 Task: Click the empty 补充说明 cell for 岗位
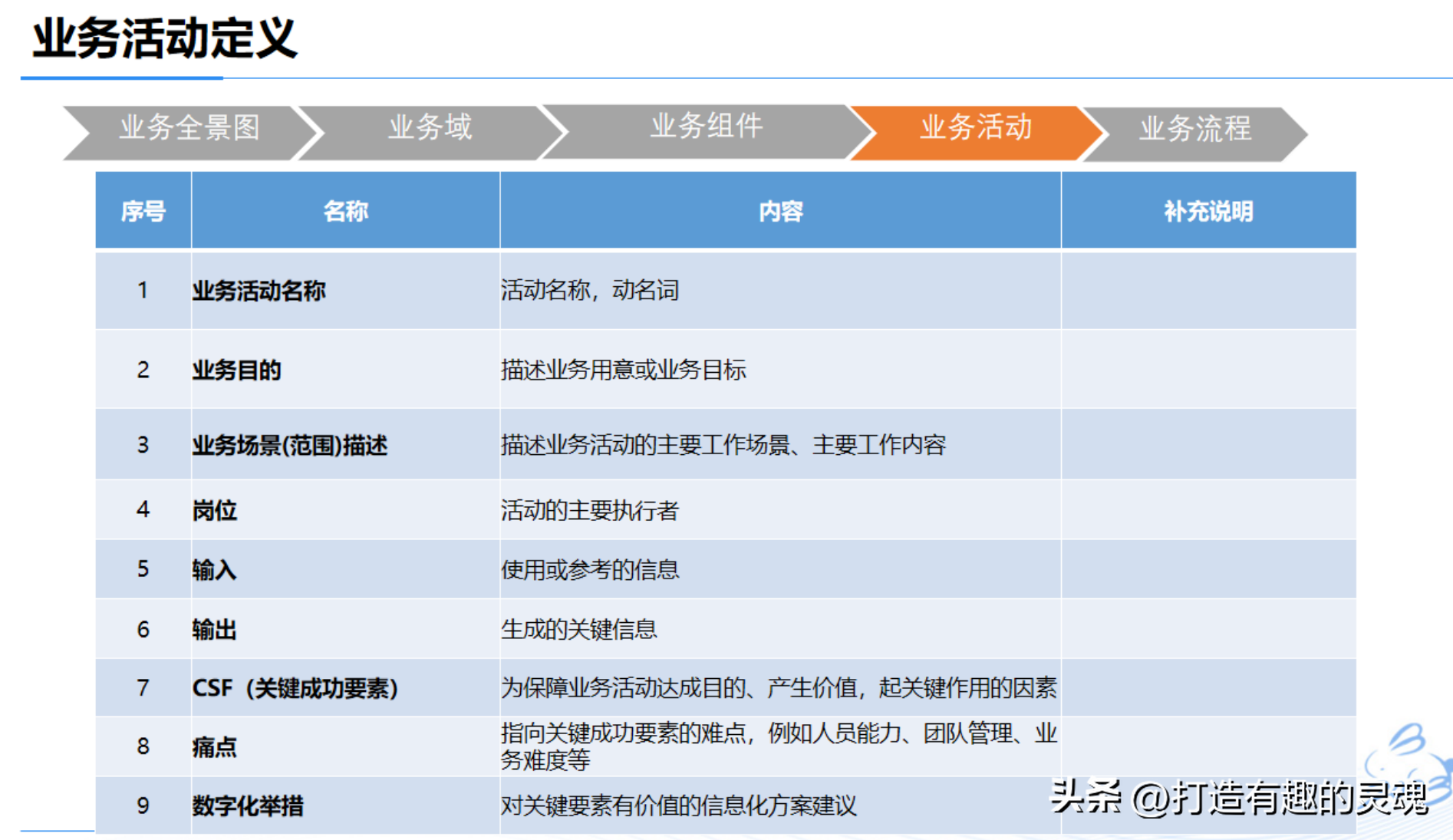pos(1209,510)
